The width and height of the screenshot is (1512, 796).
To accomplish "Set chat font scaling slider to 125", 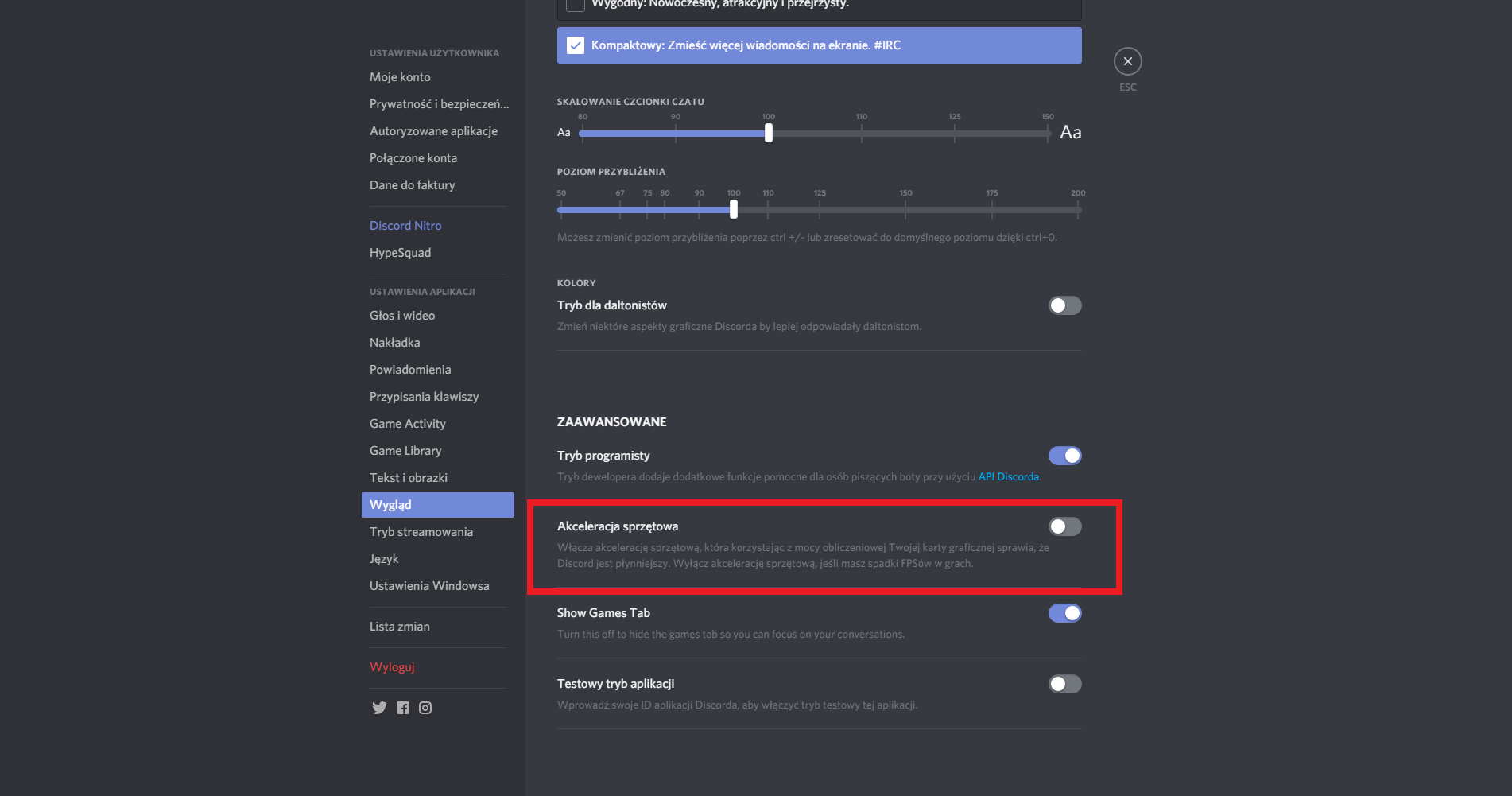I will pyautogui.click(x=955, y=133).
